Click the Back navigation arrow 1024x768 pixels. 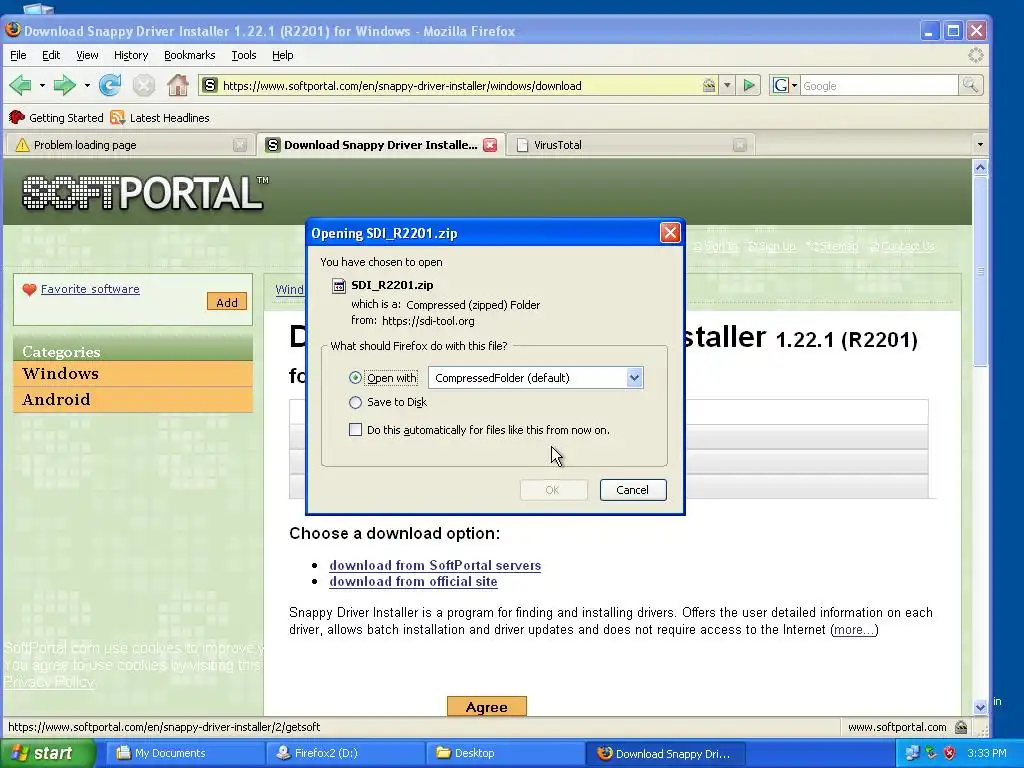[21, 86]
